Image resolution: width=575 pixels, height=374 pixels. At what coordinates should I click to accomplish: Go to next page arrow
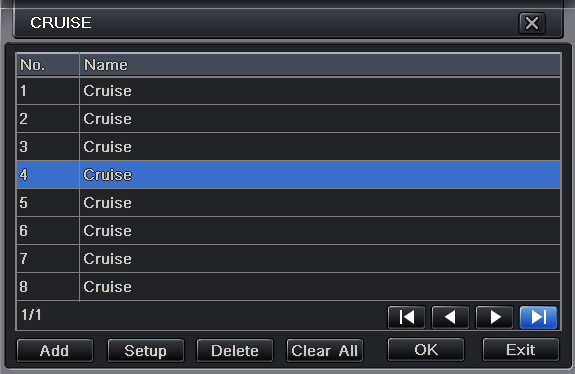[x=494, y=317]
